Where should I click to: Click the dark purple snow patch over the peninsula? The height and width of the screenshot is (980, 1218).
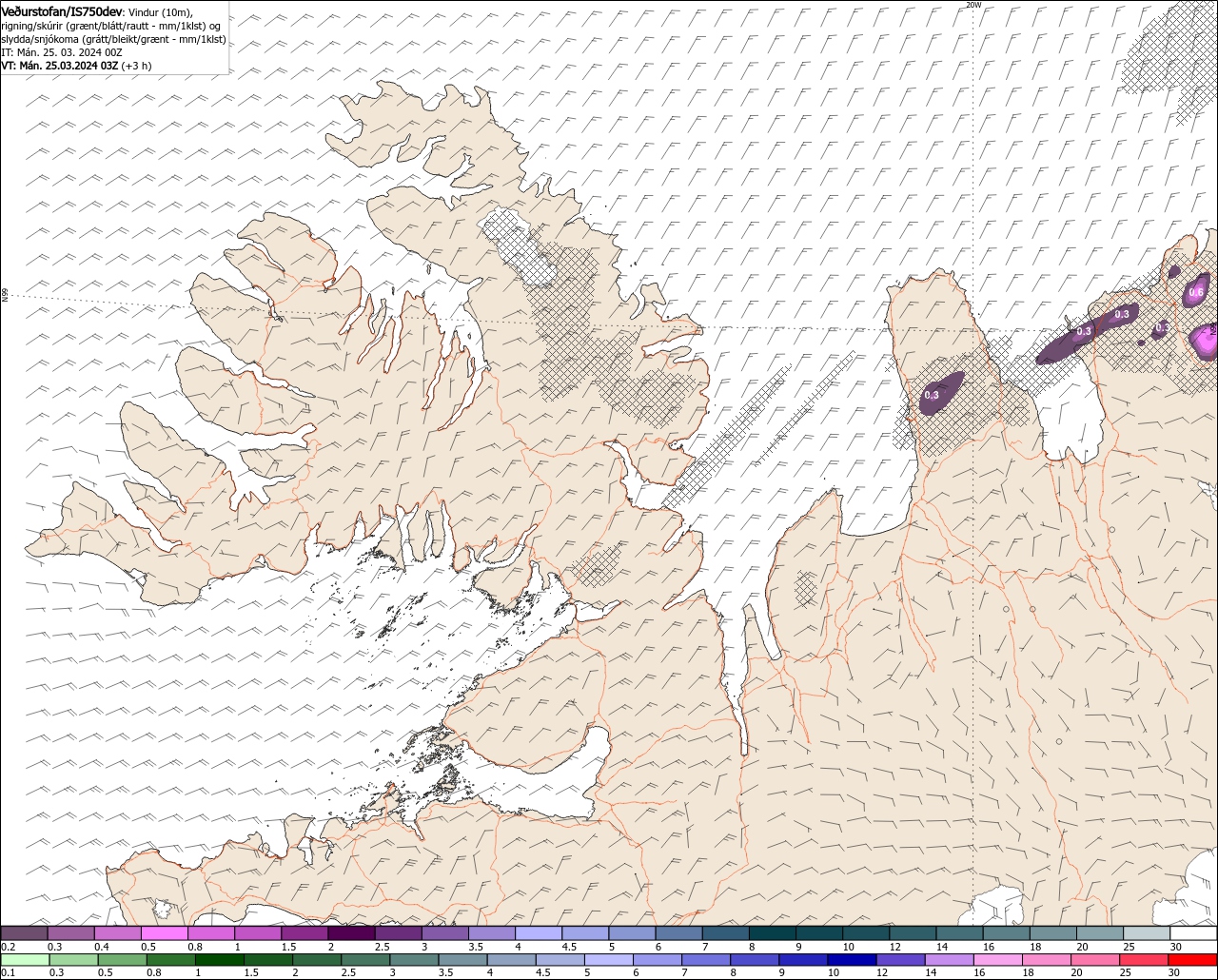940,392
